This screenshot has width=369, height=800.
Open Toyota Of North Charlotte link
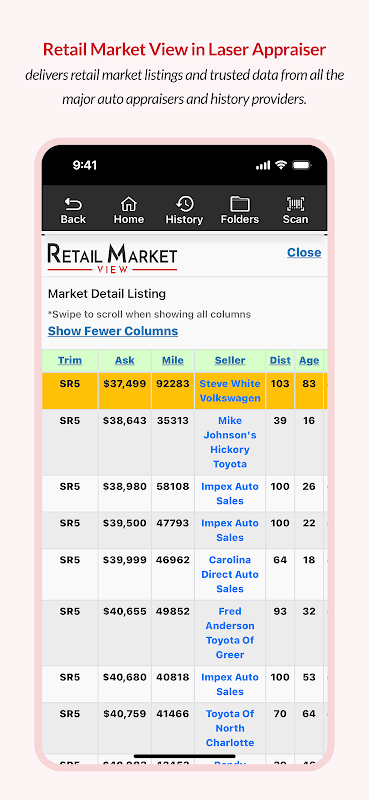230,728
